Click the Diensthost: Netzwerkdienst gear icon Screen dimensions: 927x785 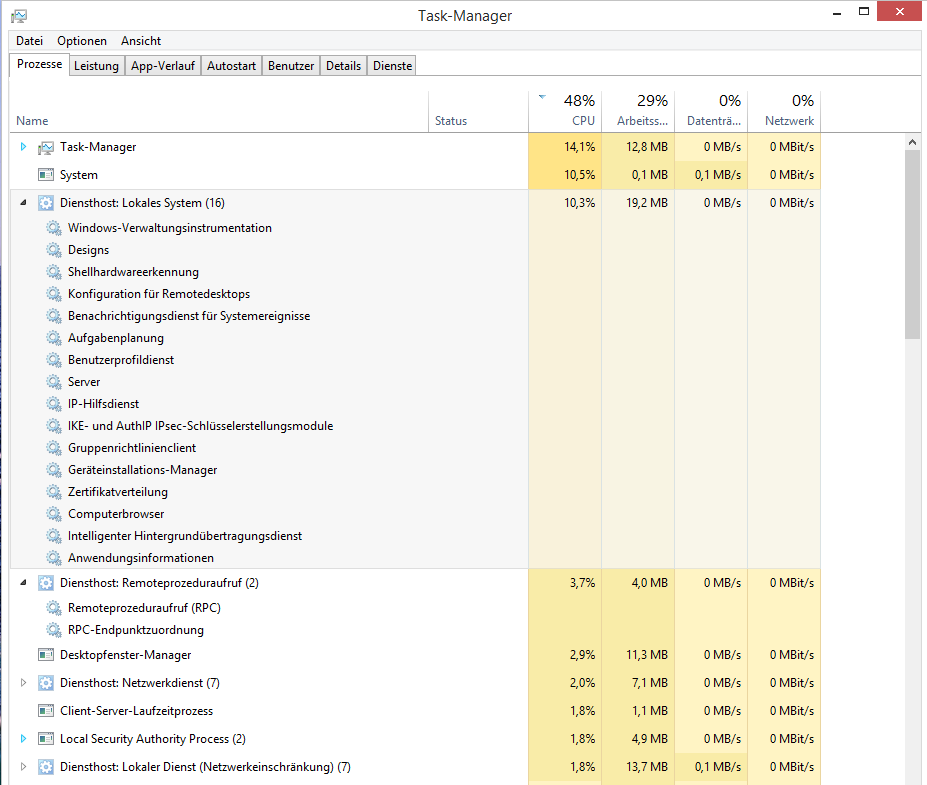46,683
